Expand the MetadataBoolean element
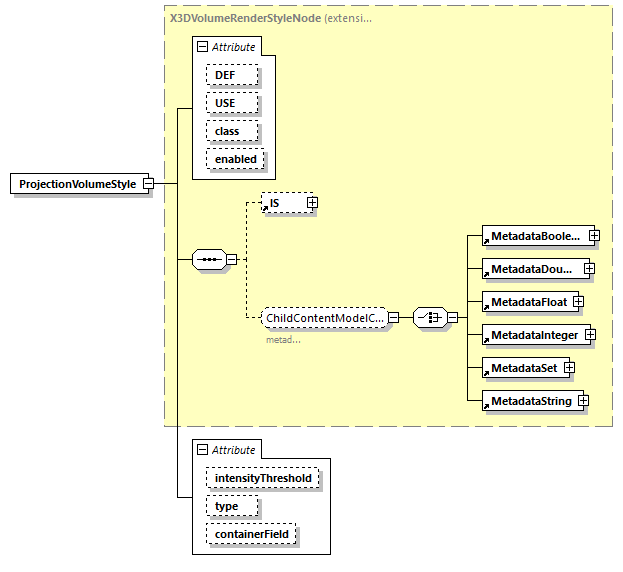Screen dimensions: 623x572 594,236
